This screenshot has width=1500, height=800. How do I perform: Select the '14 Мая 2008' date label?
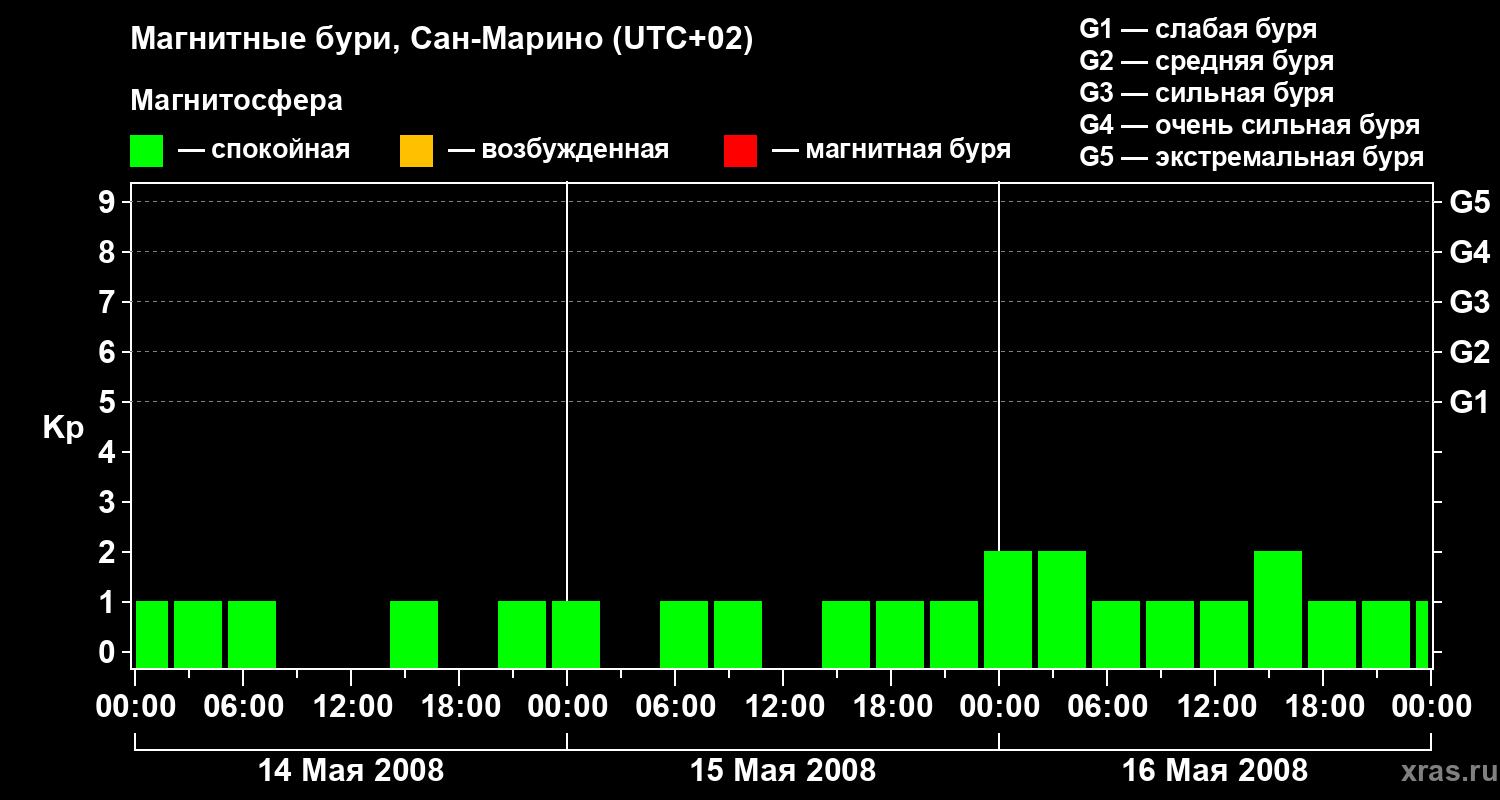[x=351, y=771]
